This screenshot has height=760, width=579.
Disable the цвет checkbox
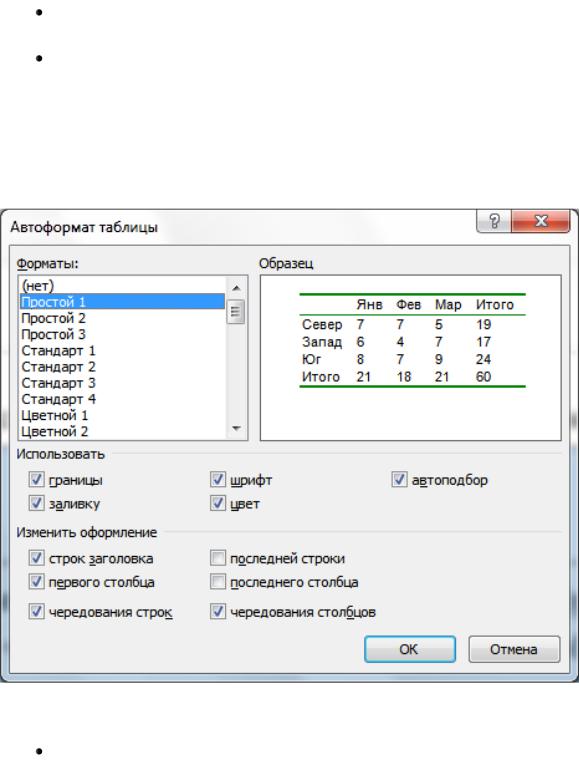pyautogui.click(x=218, y=503)
